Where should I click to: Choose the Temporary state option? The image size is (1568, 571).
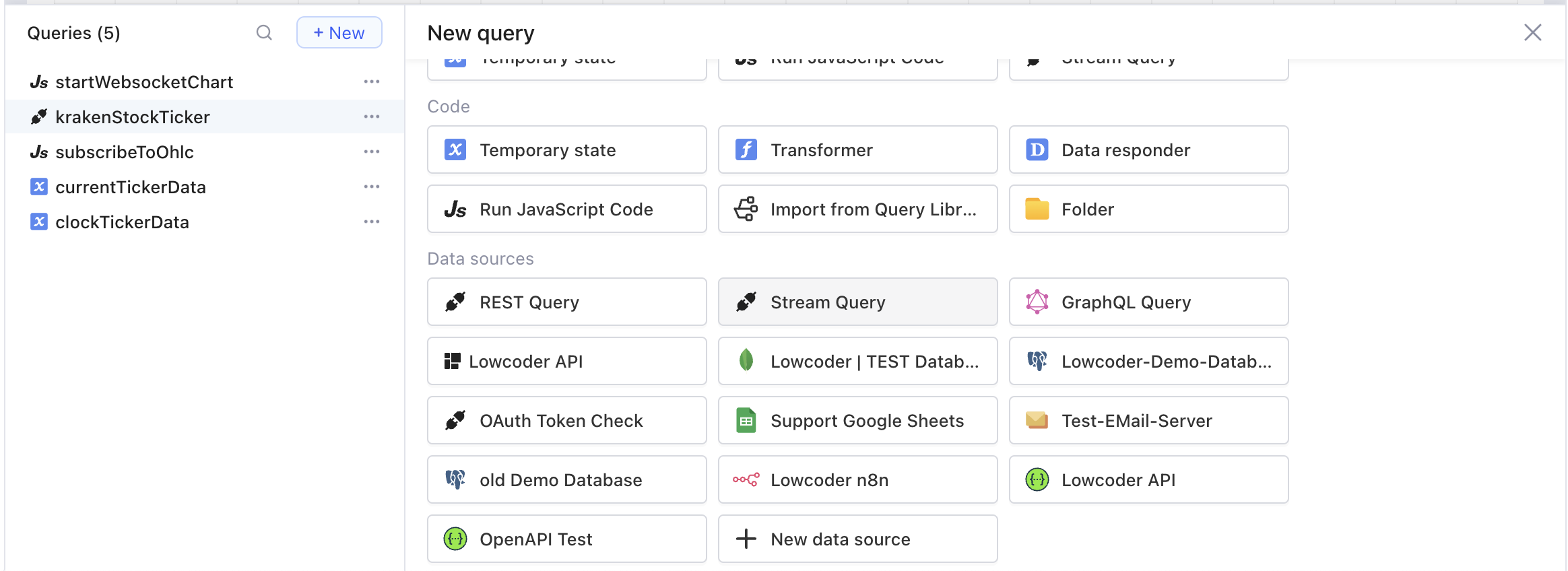pos(566,150)
